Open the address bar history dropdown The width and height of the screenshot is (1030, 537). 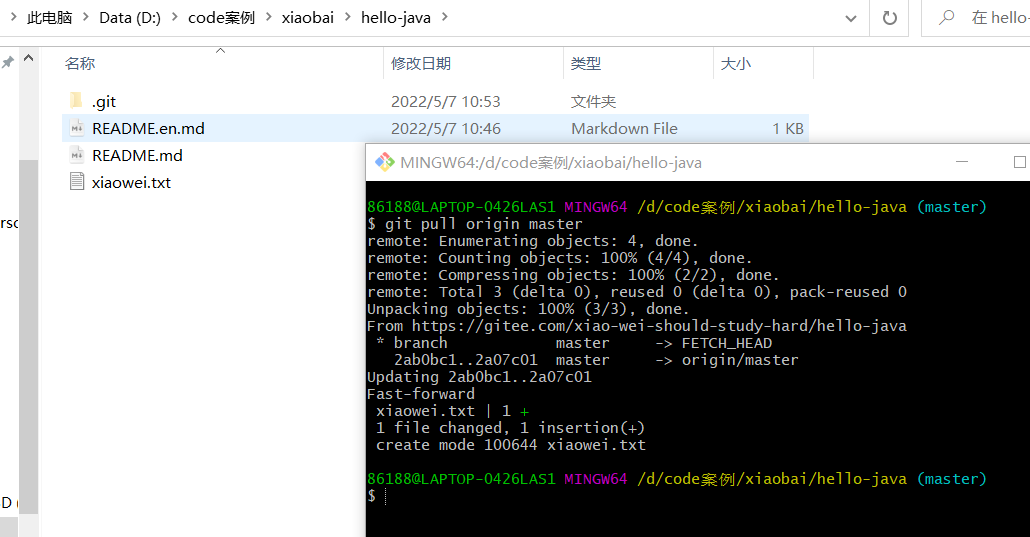click(851, 18)
